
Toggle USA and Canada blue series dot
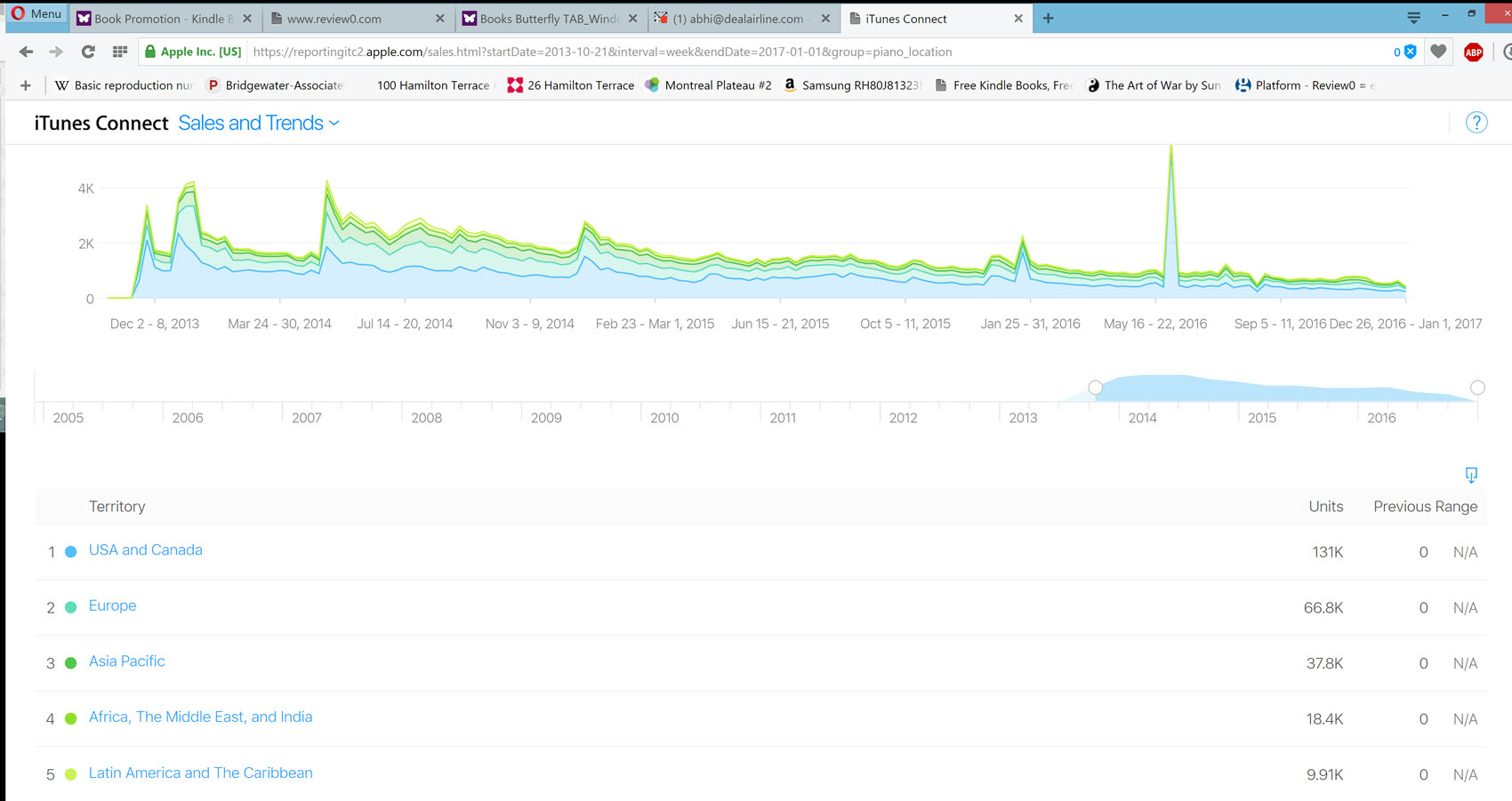coord(71,552)
